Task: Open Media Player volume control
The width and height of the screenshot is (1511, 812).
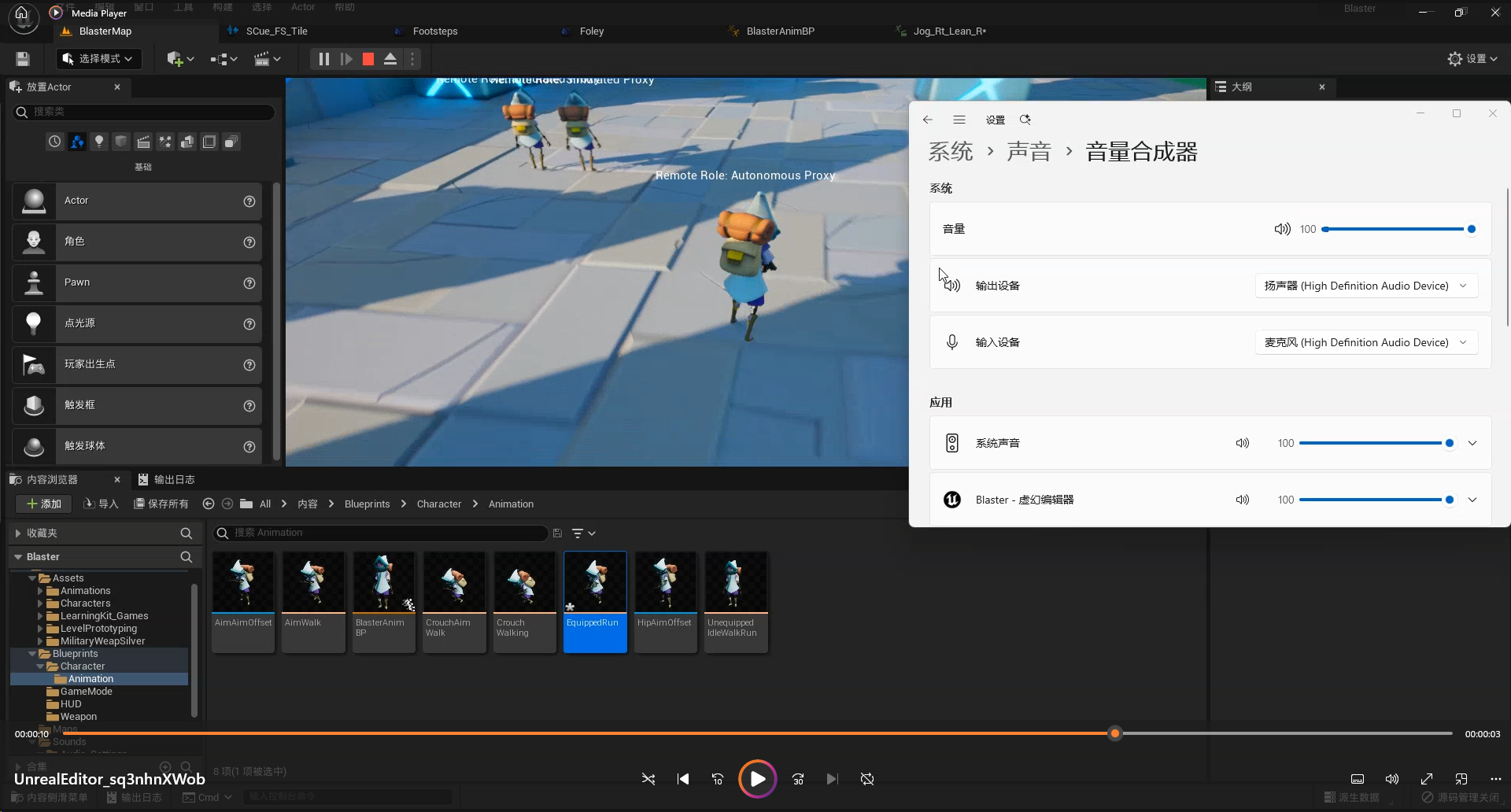Action: [x=1392, y=779]
